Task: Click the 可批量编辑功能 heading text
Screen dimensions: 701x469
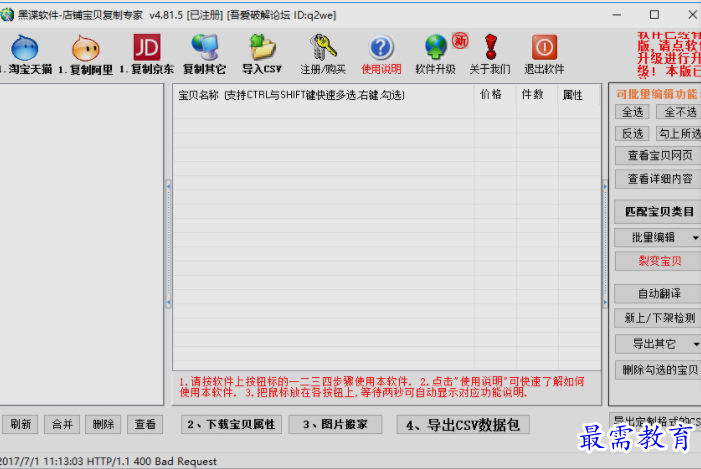Action: tap(658, 94)
